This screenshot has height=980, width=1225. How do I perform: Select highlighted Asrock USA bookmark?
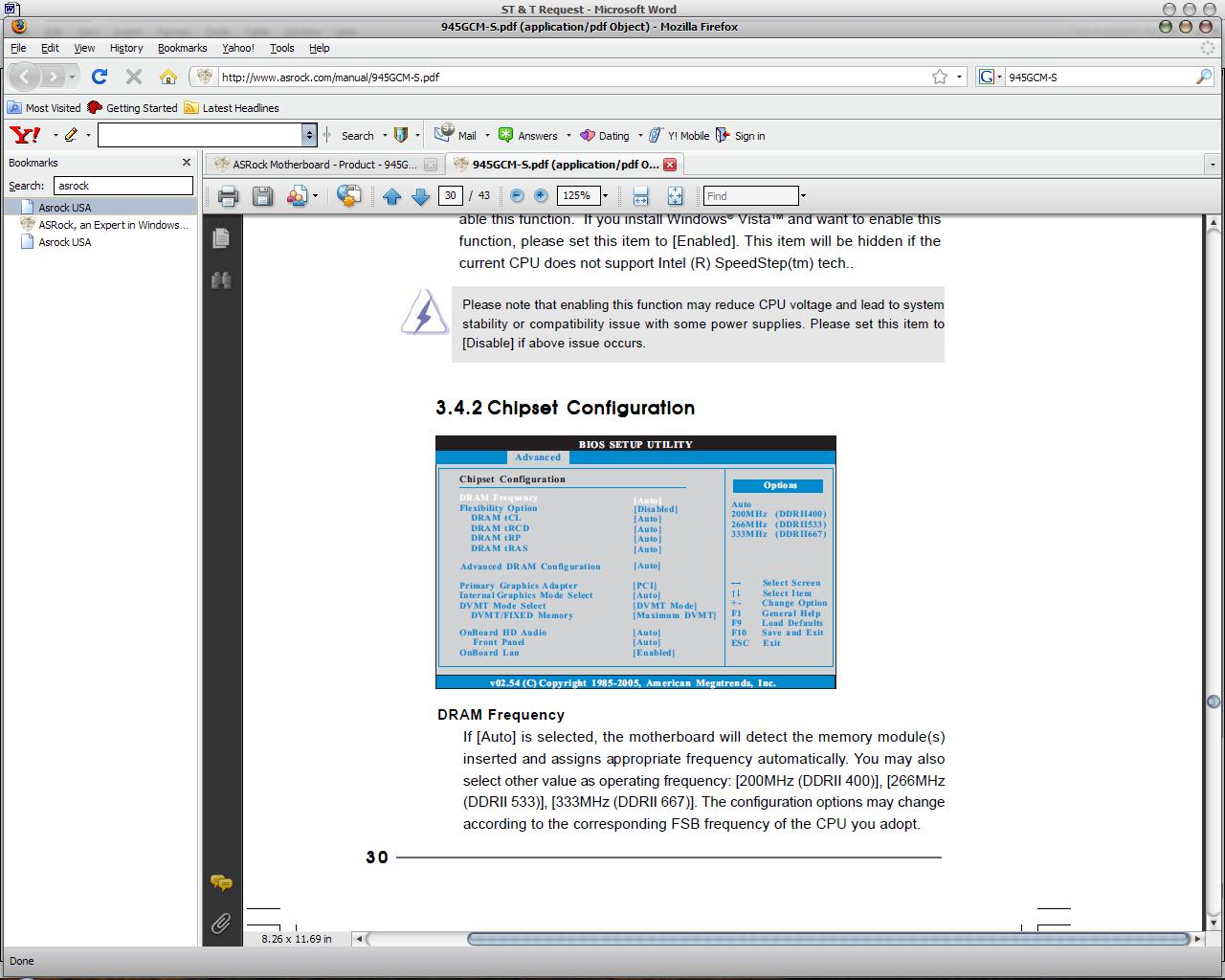[x=100, y=208]
